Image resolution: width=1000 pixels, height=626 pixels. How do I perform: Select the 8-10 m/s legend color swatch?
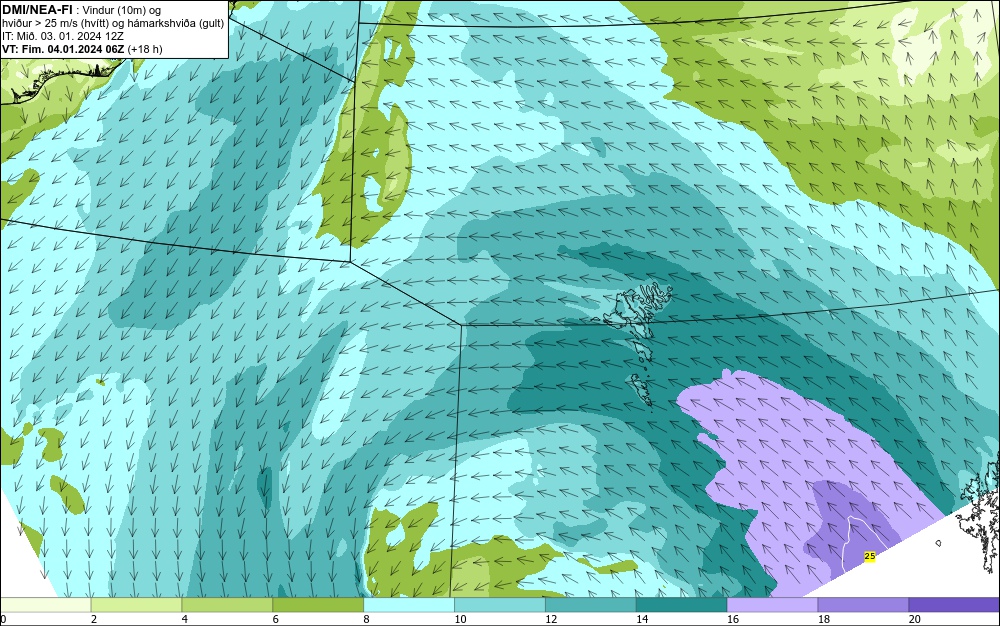tap(409, 605)
